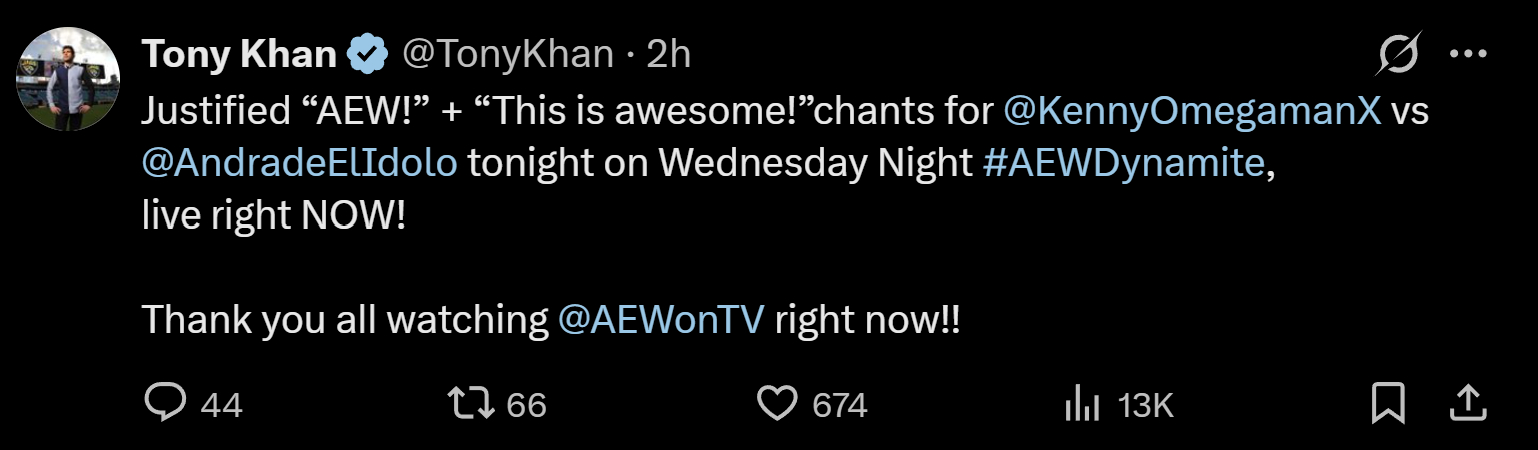Viewport: 1538px width, 450px height.
Task: Click the share upload-arrow icon
Action: point(1467,403)
